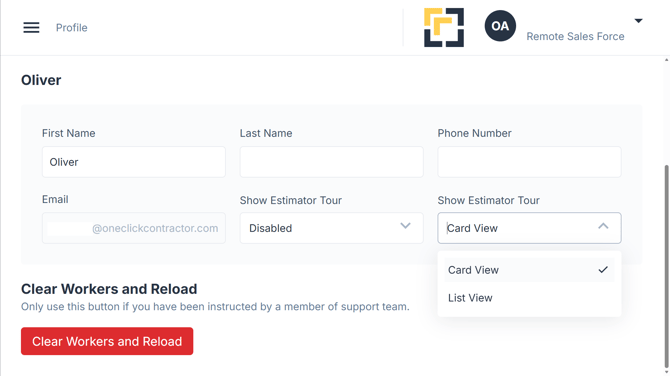This screenshot has height=376, width=670.
Task: Collapse the Card View dropdown using up chevron
Action: [603, 226]
